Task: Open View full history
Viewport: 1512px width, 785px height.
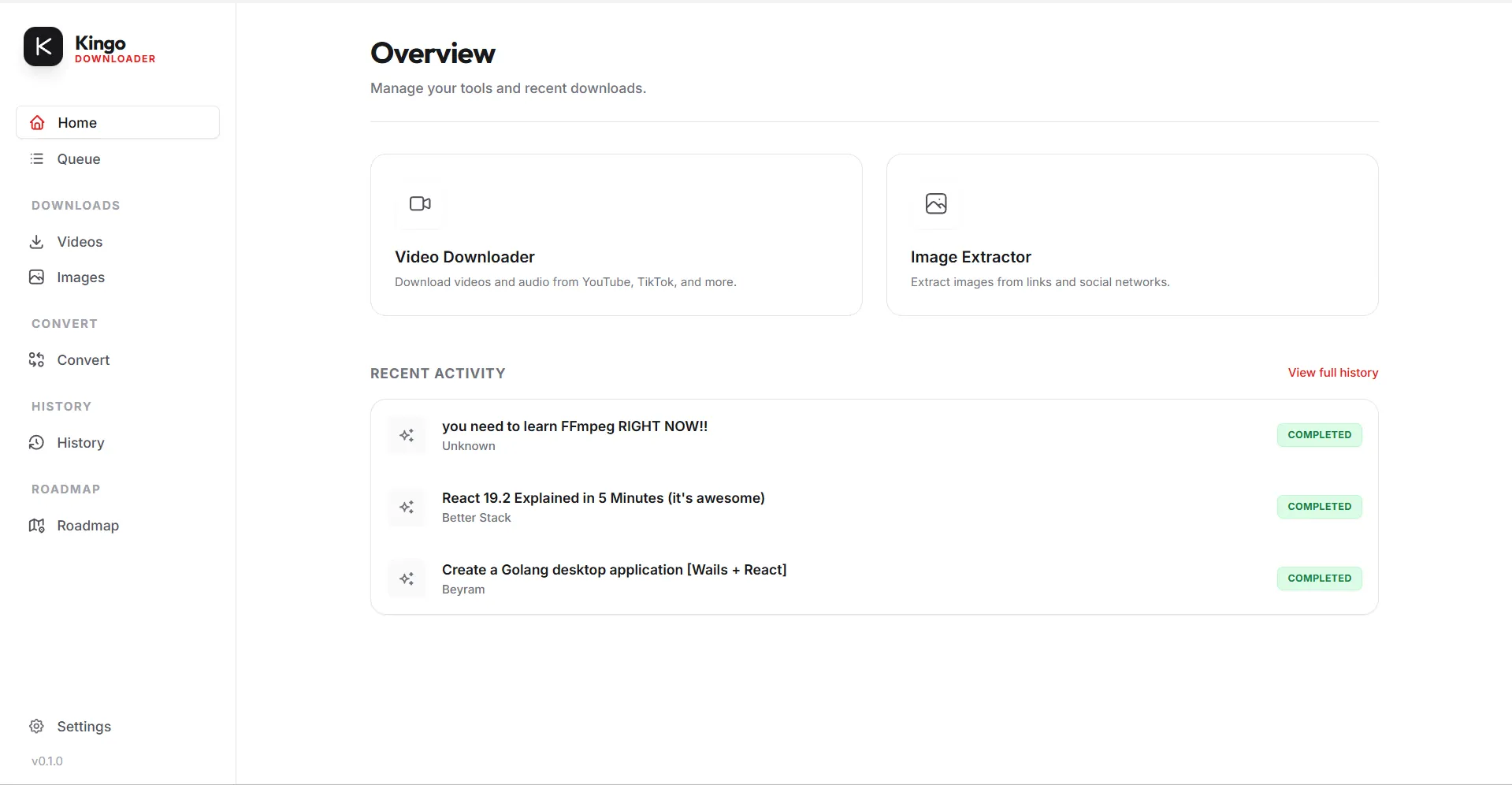Action: click(x=1333, y=372)
